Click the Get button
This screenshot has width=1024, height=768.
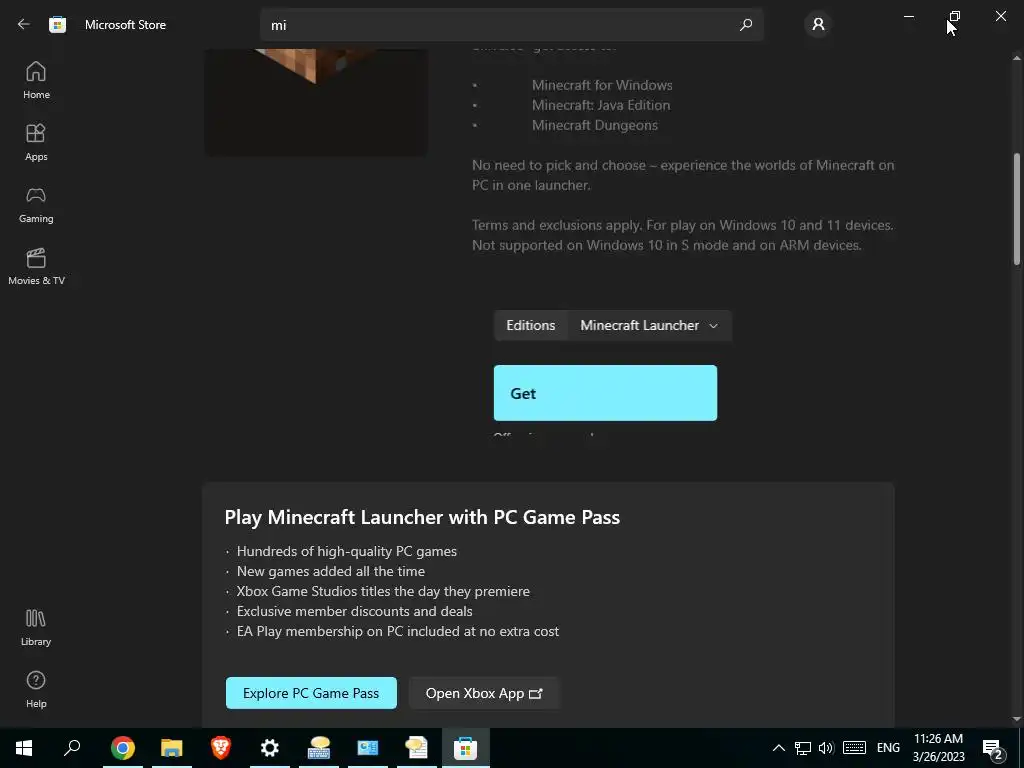(x=605, y=393)
